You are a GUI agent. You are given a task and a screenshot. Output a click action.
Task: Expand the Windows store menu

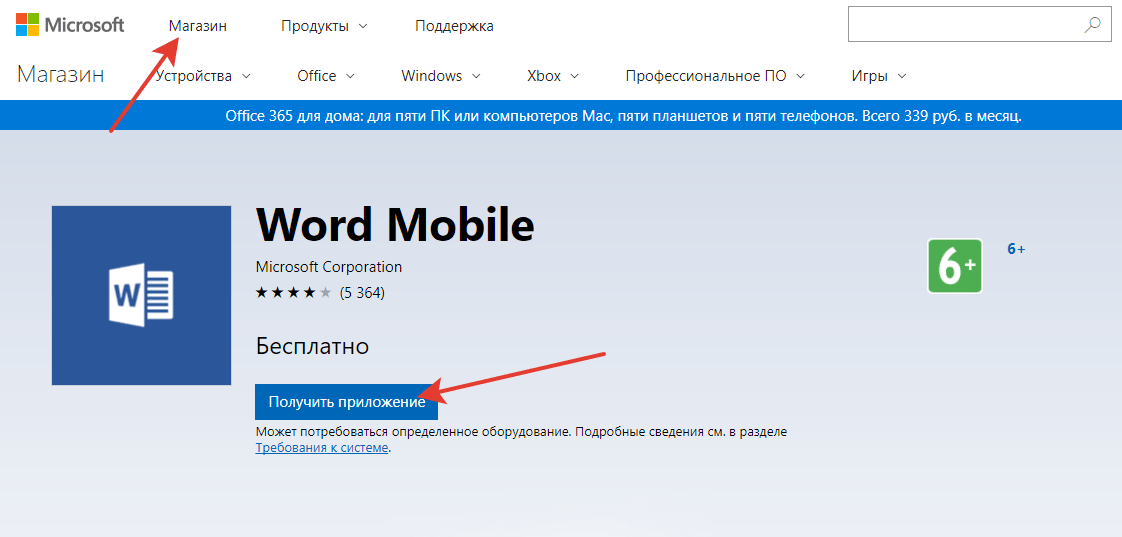click(x=441, y=76)
